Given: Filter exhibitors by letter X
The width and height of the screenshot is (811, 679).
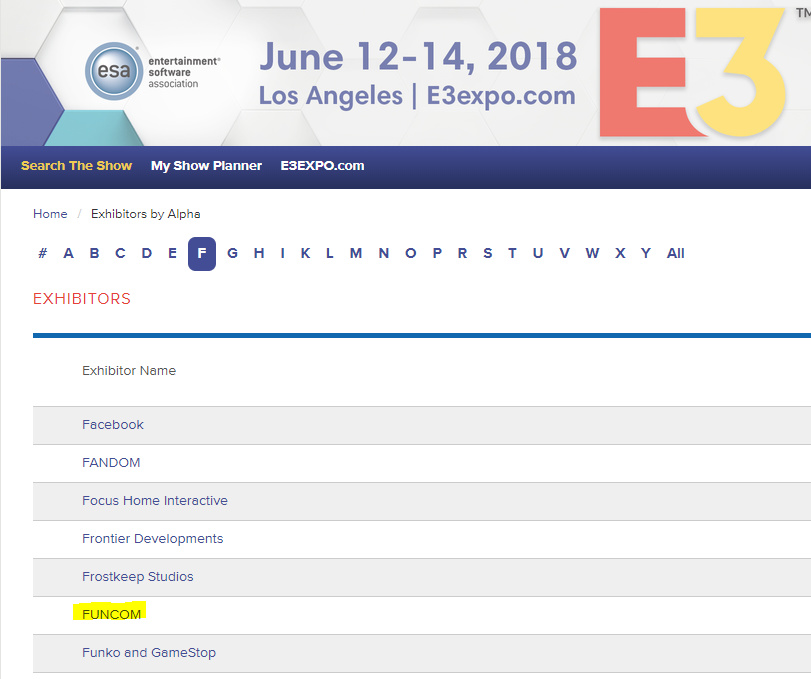Looking at the screenshot, I should [x=620, y=253].
